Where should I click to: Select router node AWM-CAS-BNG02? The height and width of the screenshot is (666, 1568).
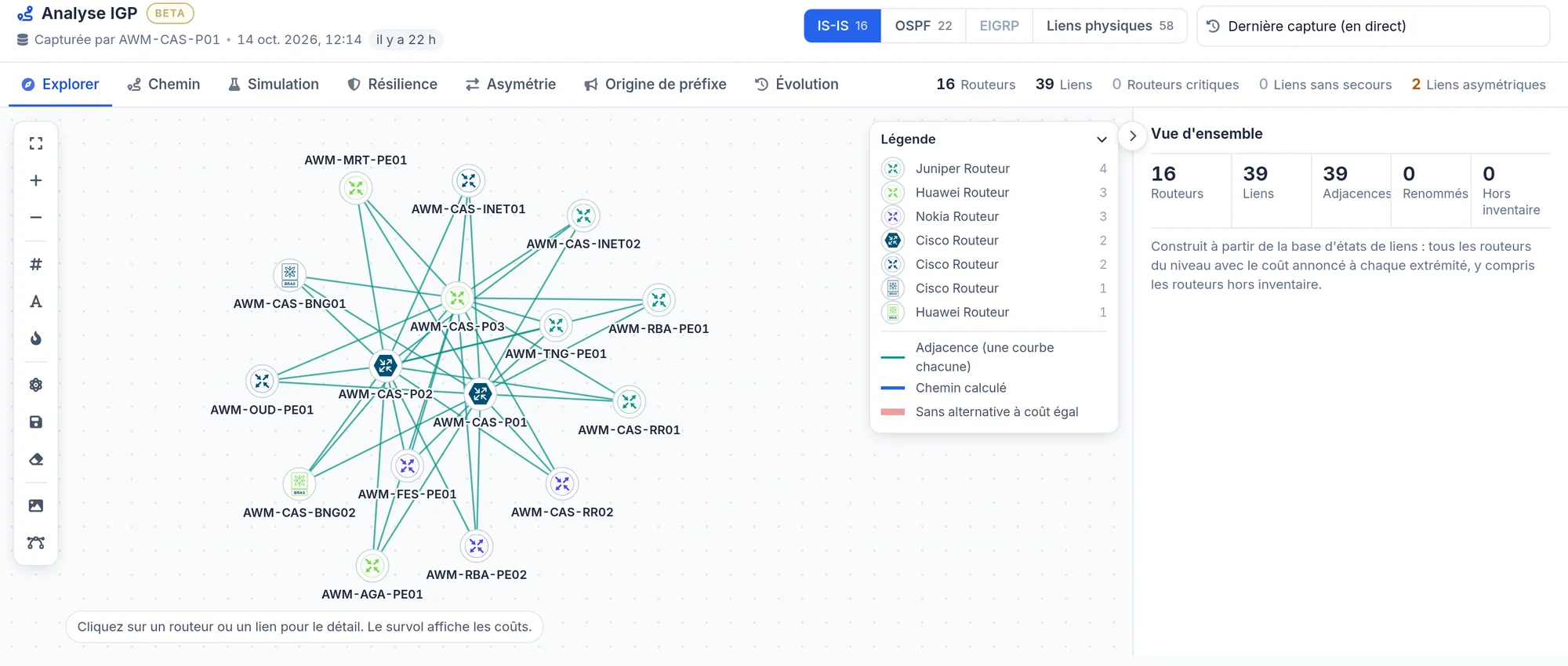click(x=299, y=483)
